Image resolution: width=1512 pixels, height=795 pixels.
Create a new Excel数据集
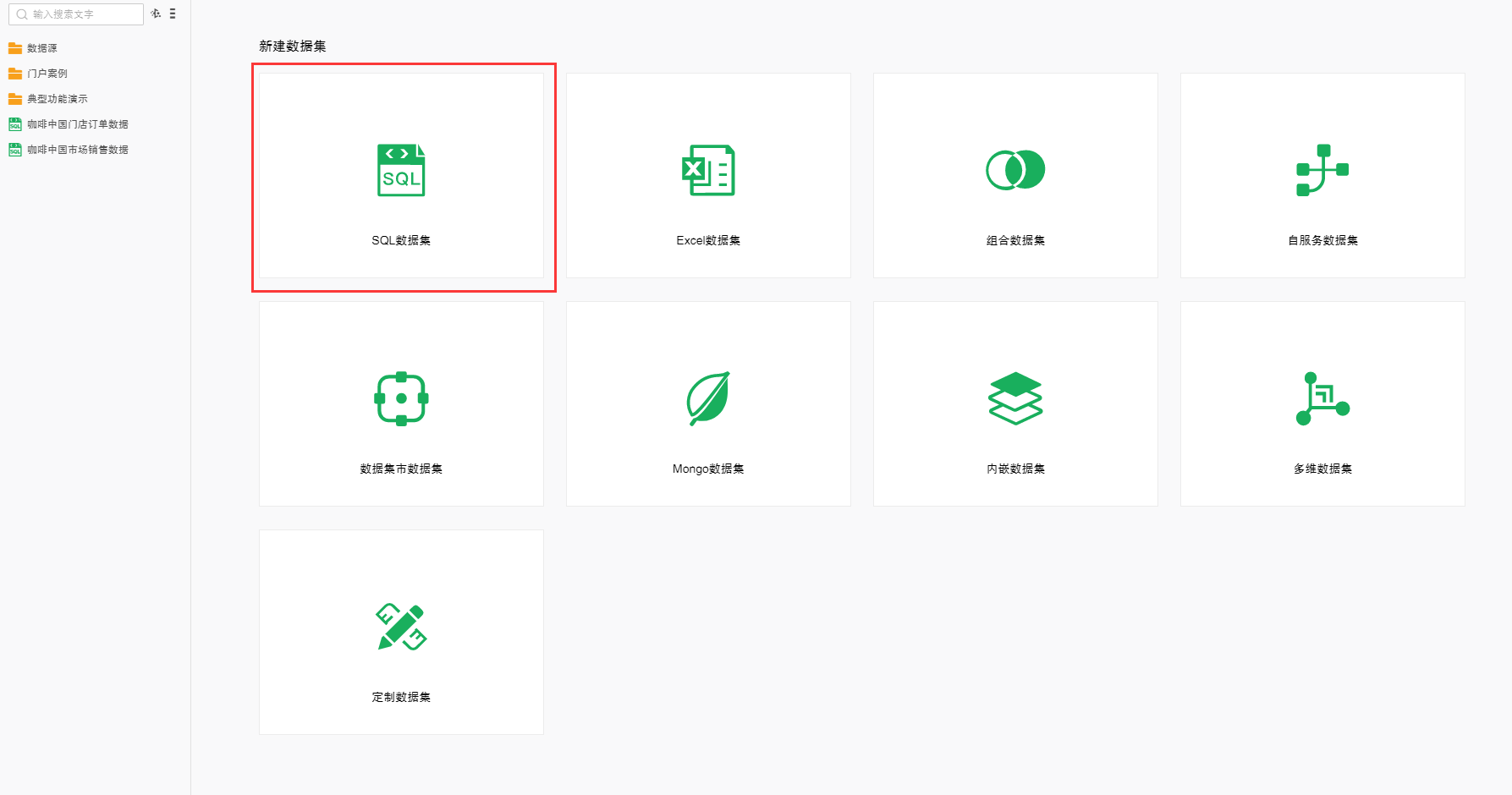pyautogui.click(x=708, y=175)
